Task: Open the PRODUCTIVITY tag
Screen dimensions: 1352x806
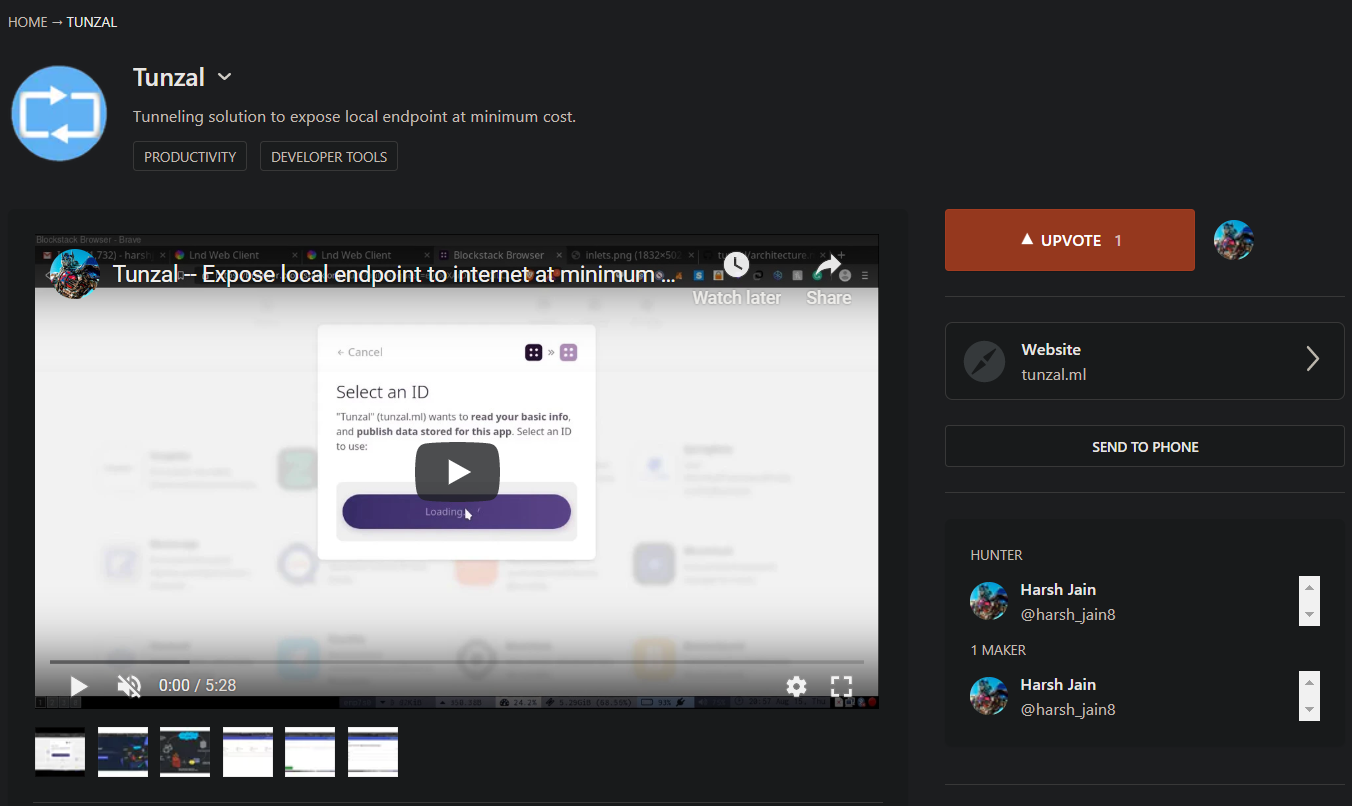Action: coord(190,157)
